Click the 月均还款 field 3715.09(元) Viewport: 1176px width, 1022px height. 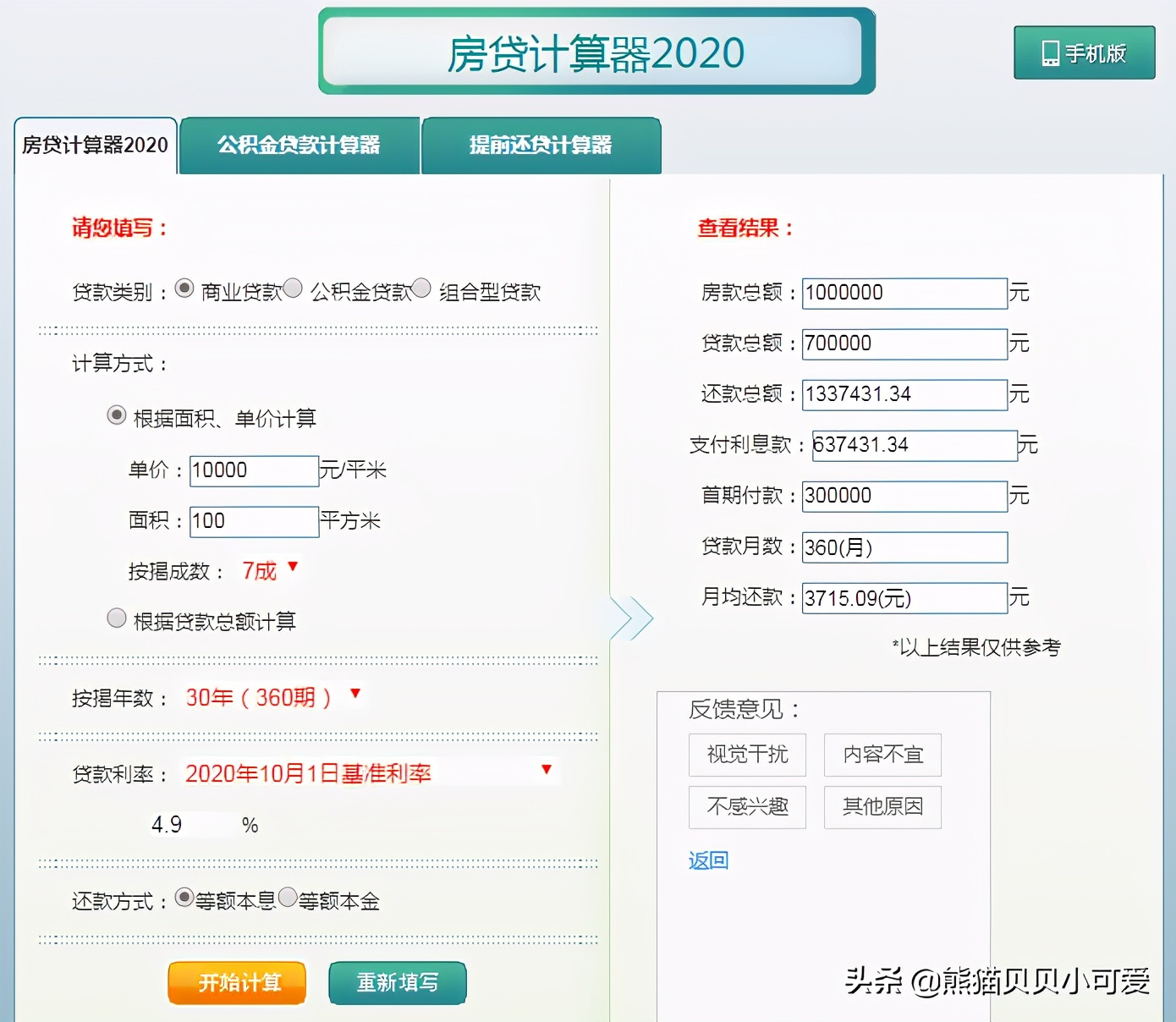tap(904, 597)
